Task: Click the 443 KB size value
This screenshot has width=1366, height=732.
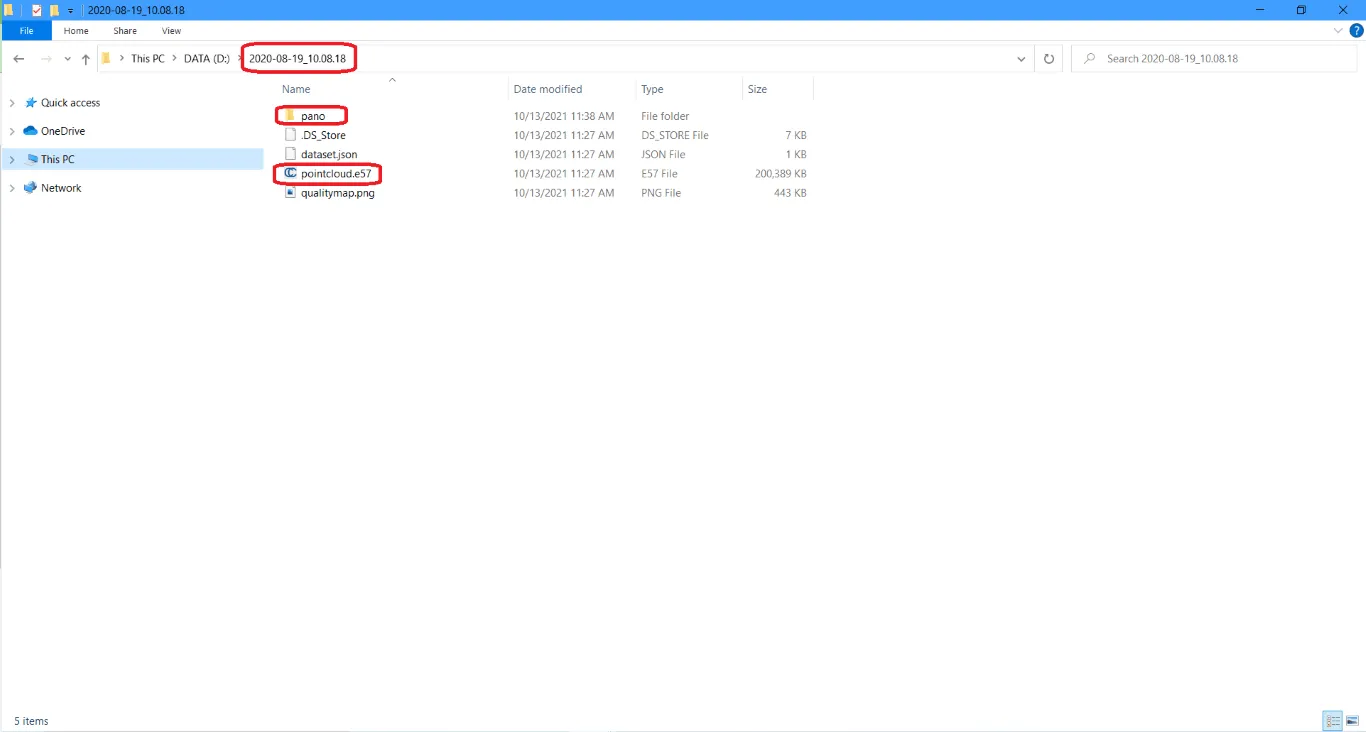Action: 790,193
